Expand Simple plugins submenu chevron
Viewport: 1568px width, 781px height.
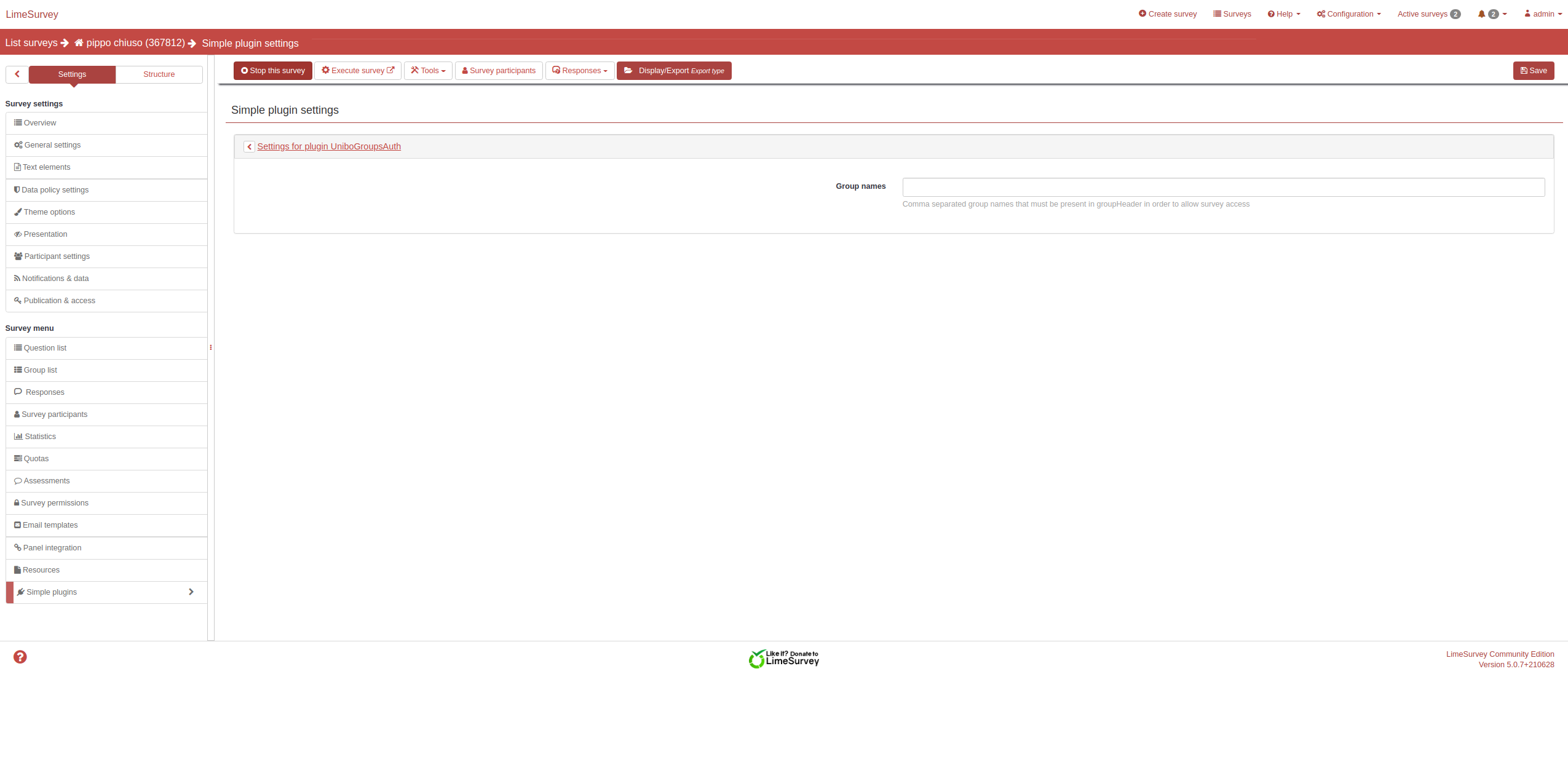(x=191, y=592)
